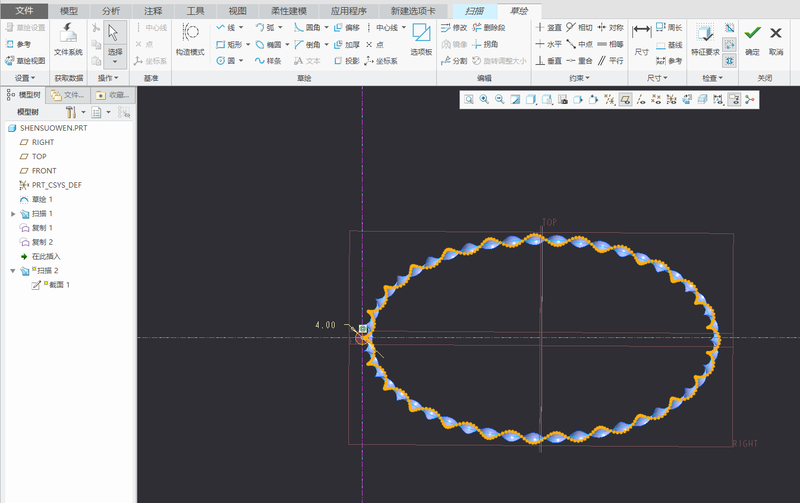Select the Fillet (圆角) tool
Viewport: 800px width, 503px height.
308,28
